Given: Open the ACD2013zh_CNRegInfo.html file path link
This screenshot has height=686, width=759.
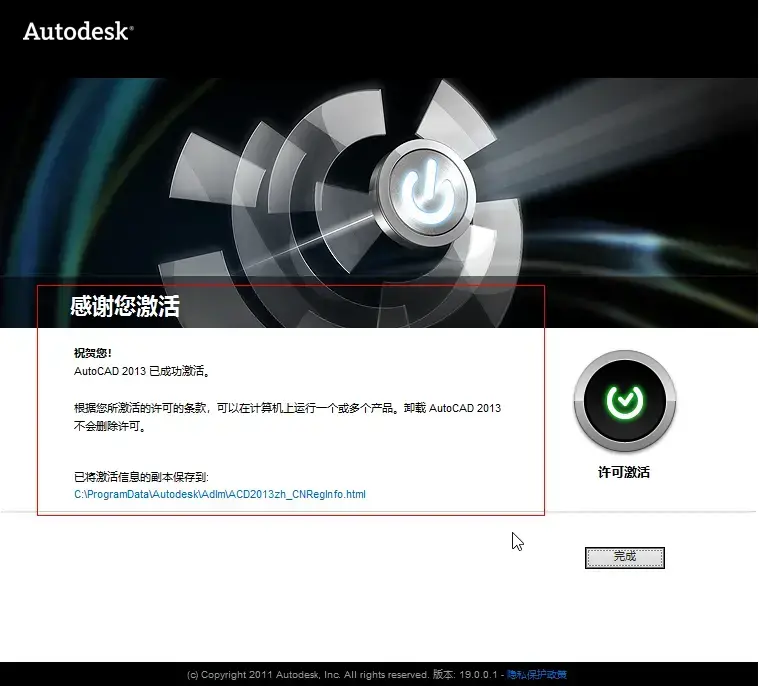Looking at the screenshot, I should (x=220, y=494).
